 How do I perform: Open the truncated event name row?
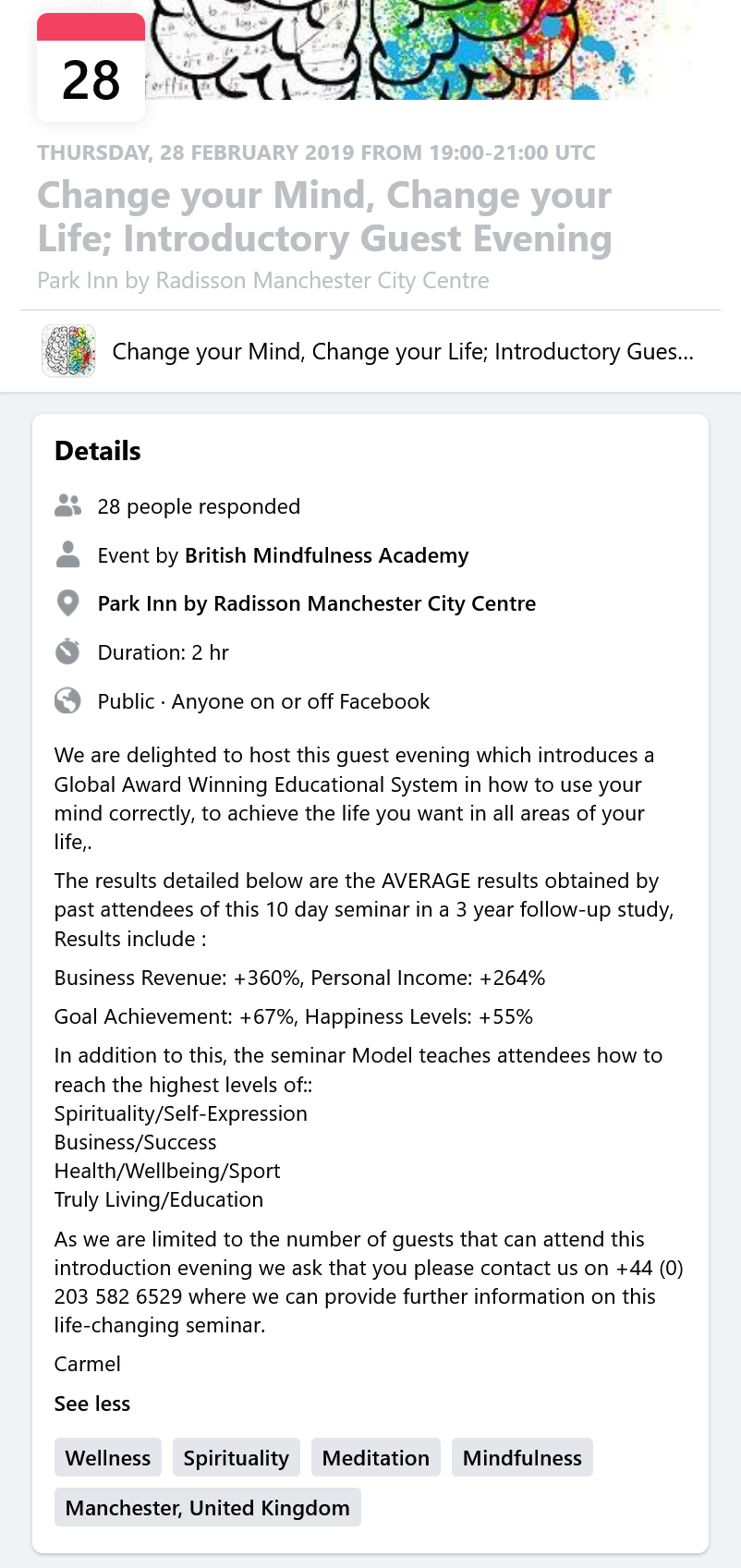[402, 351]
